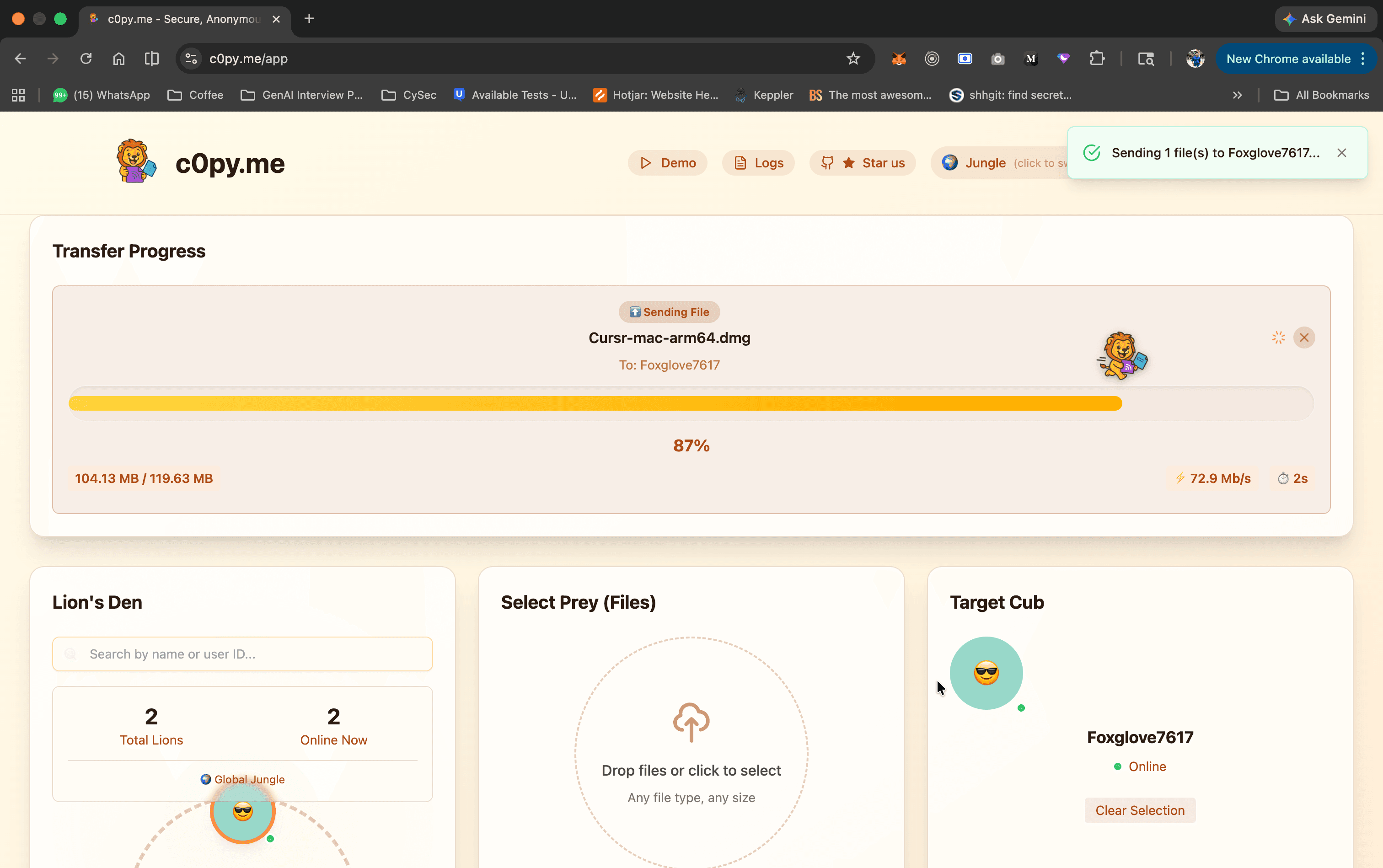Open a new browser tab
This screenshot has width=1383, height=868.
pos(309,19)
